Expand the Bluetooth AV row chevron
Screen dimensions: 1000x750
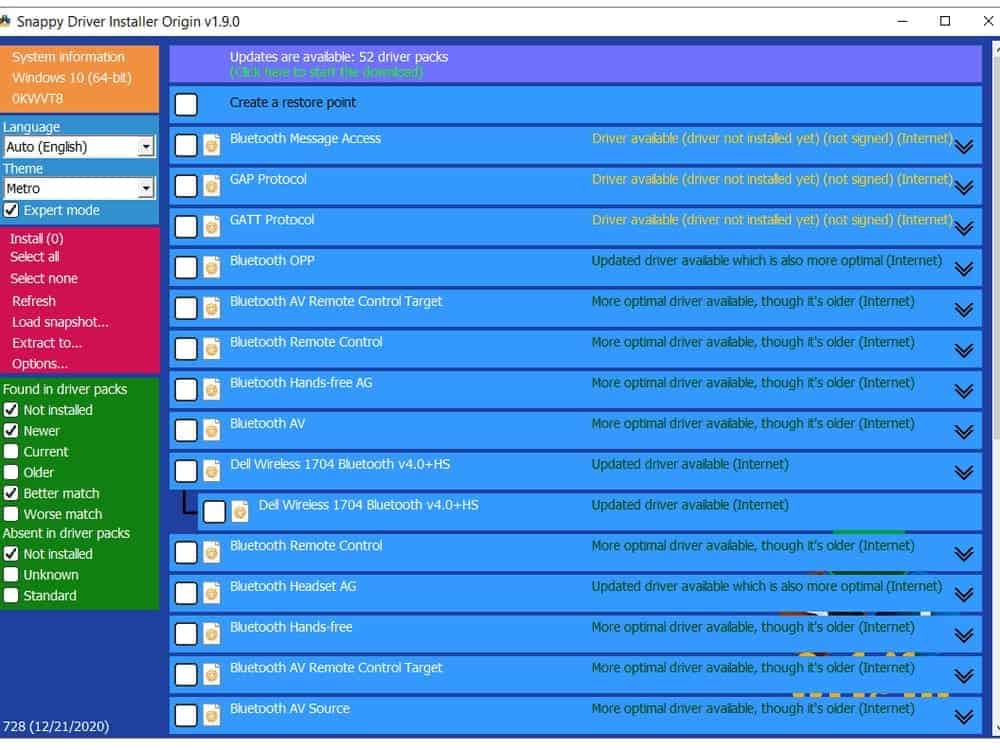964,432
